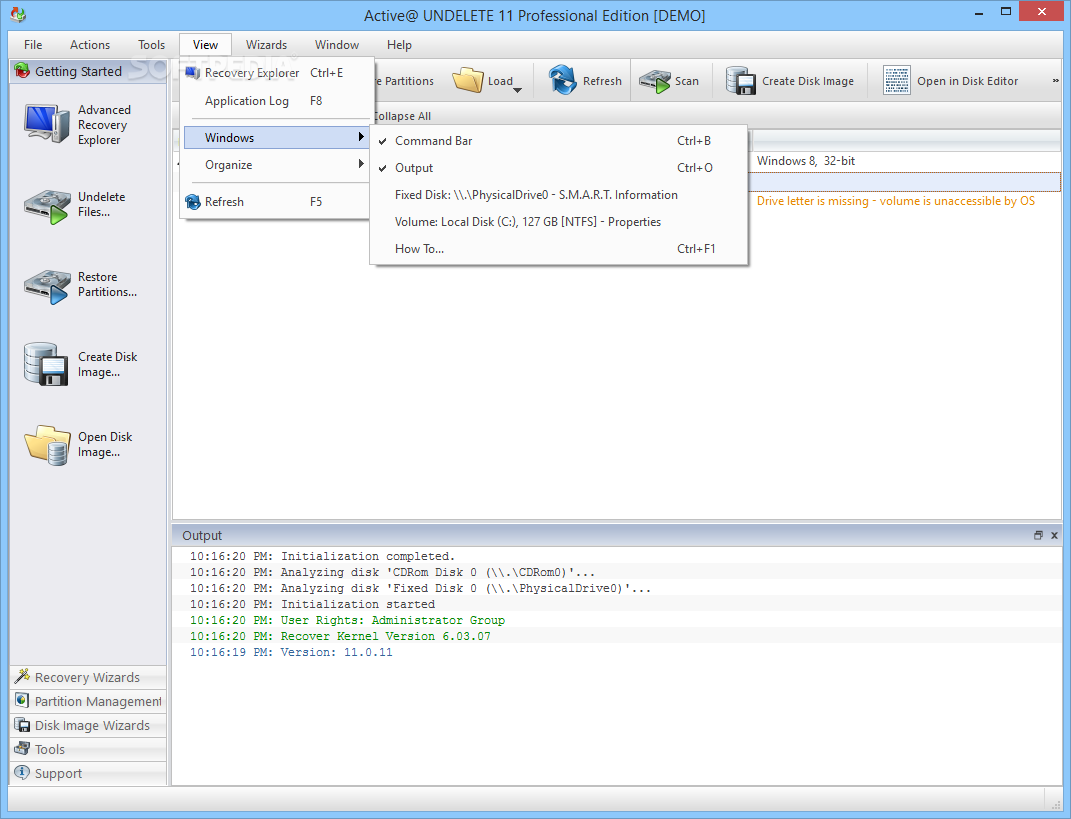Click the Create Disk Image sidebar icon
The height and width of the screenshot is (819, 1071).
coord(46,364)
